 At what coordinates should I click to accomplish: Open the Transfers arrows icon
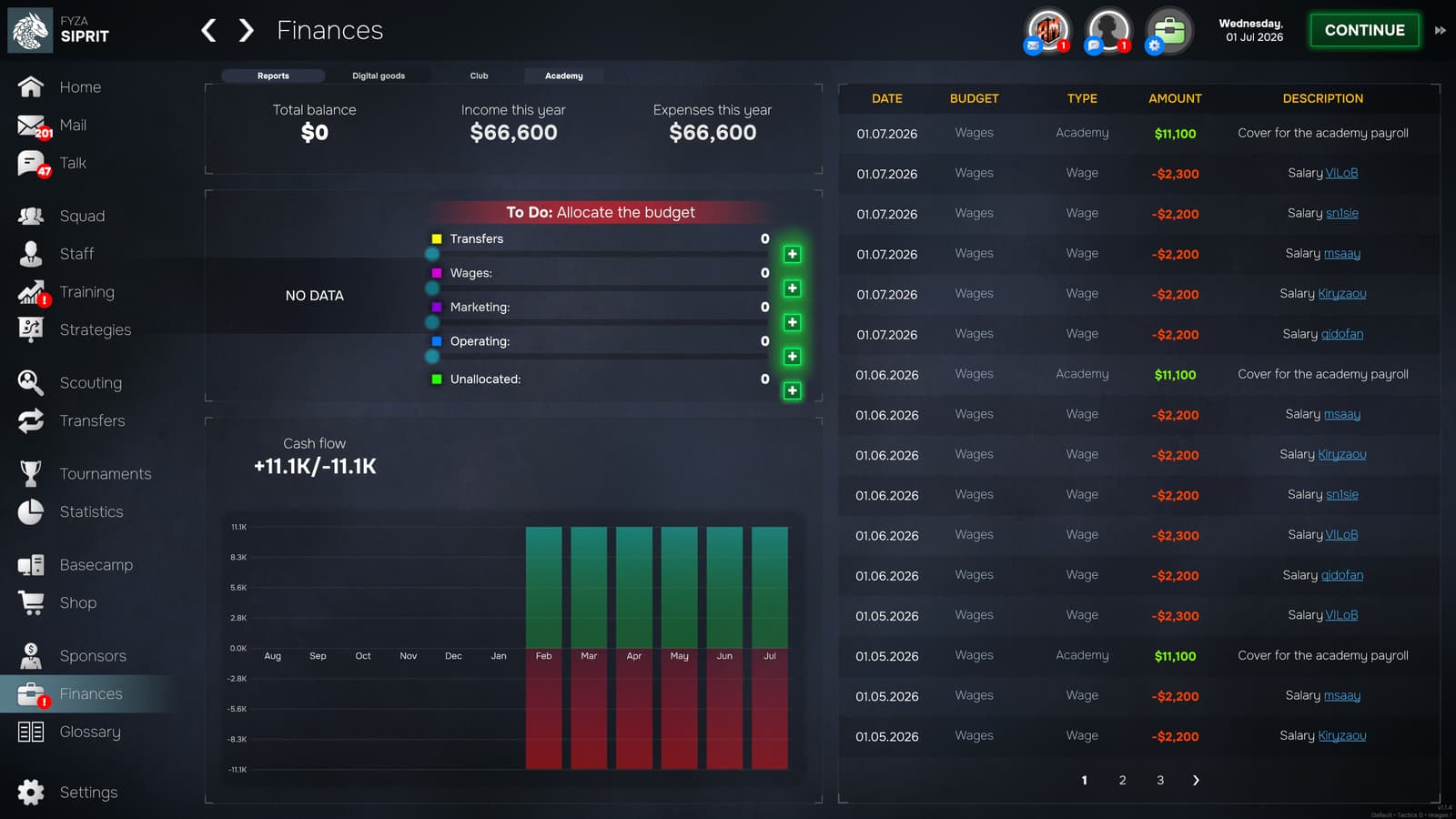click(x=31, y=420)
